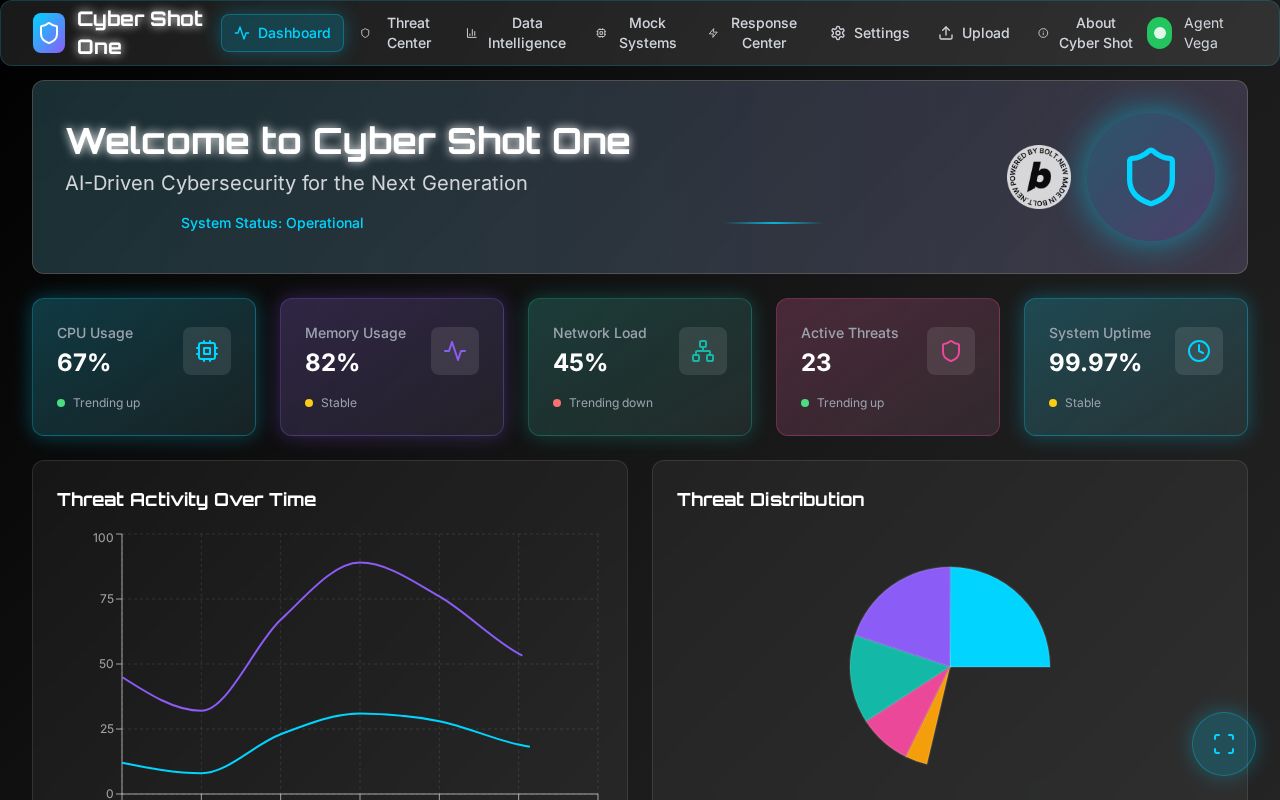Open Data Intelligence page
This screenshot has width=1280, height=800.
(x=516, y=33)
